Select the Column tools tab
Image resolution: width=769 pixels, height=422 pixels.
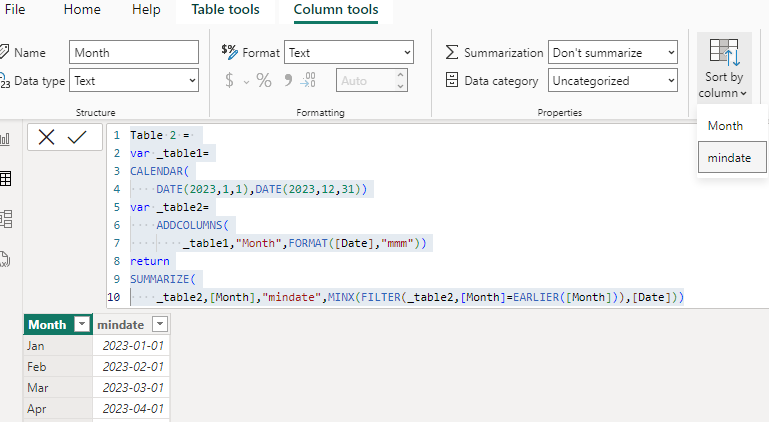pyautogui.click(x=336, y=9)
